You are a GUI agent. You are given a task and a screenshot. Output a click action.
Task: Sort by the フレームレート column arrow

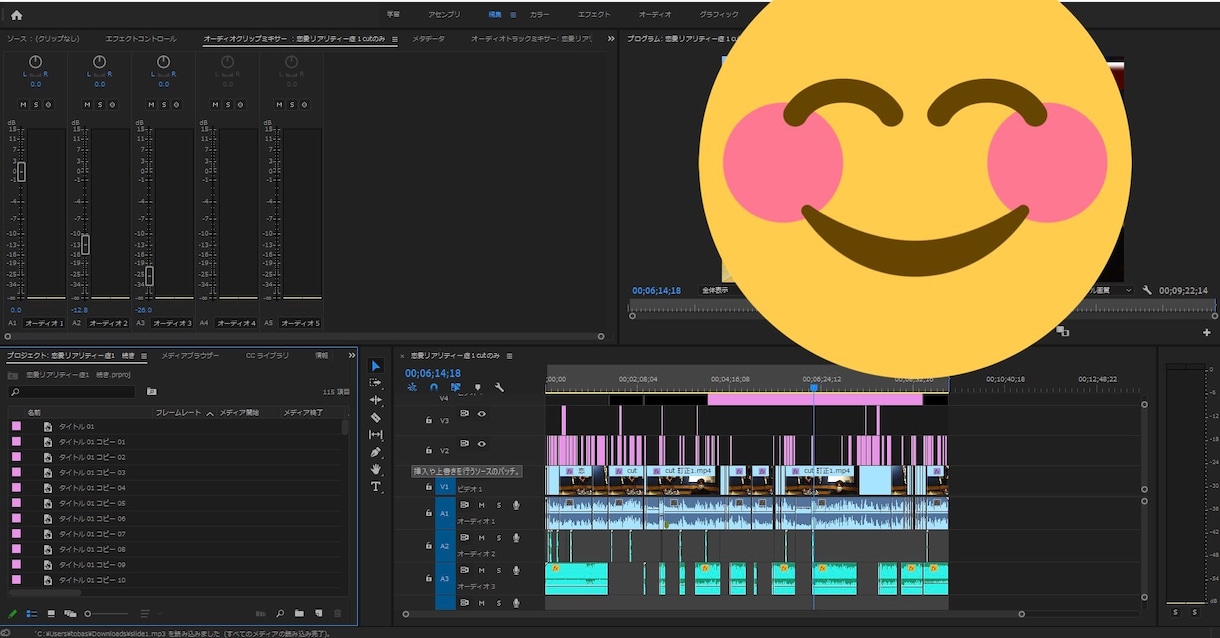[210, 413]
